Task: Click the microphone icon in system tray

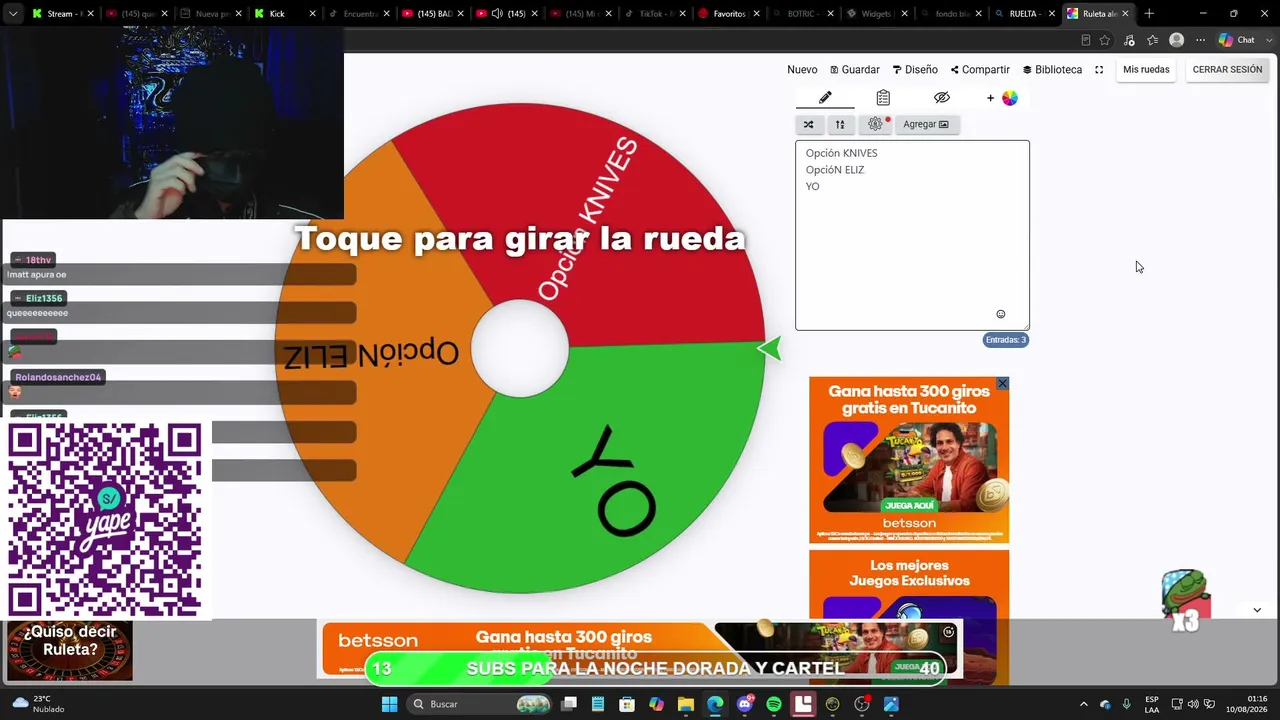Action: click(x=1126, y=704)
